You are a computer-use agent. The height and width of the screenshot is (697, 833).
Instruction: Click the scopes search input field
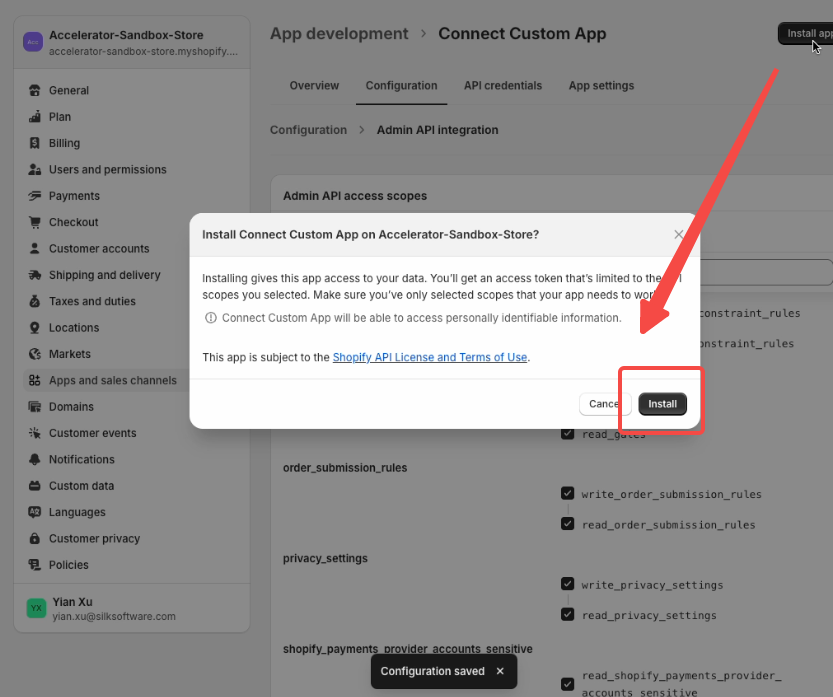(x=765, y=272)
